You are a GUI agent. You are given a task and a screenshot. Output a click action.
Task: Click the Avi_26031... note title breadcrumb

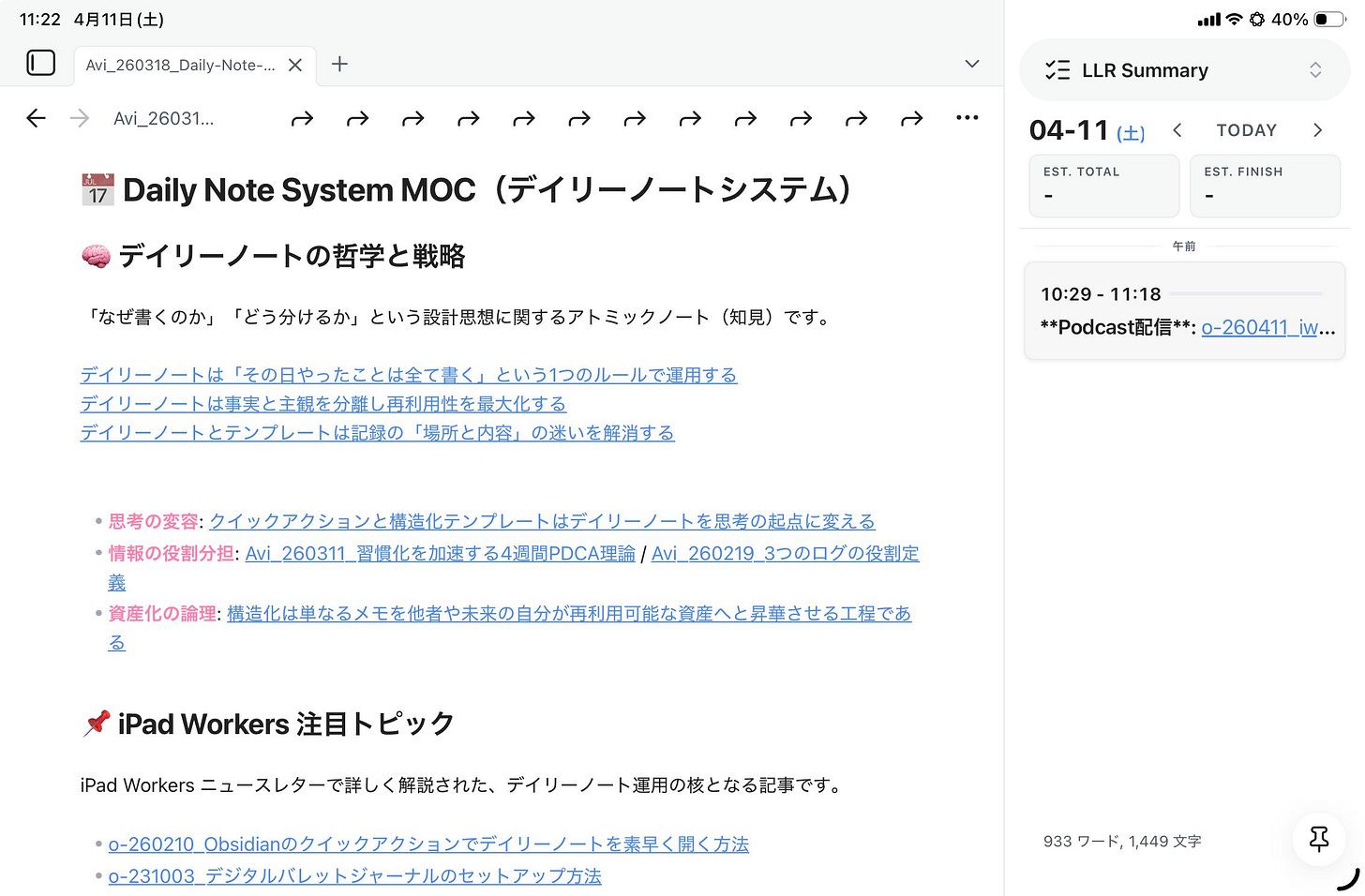point(163,118)
